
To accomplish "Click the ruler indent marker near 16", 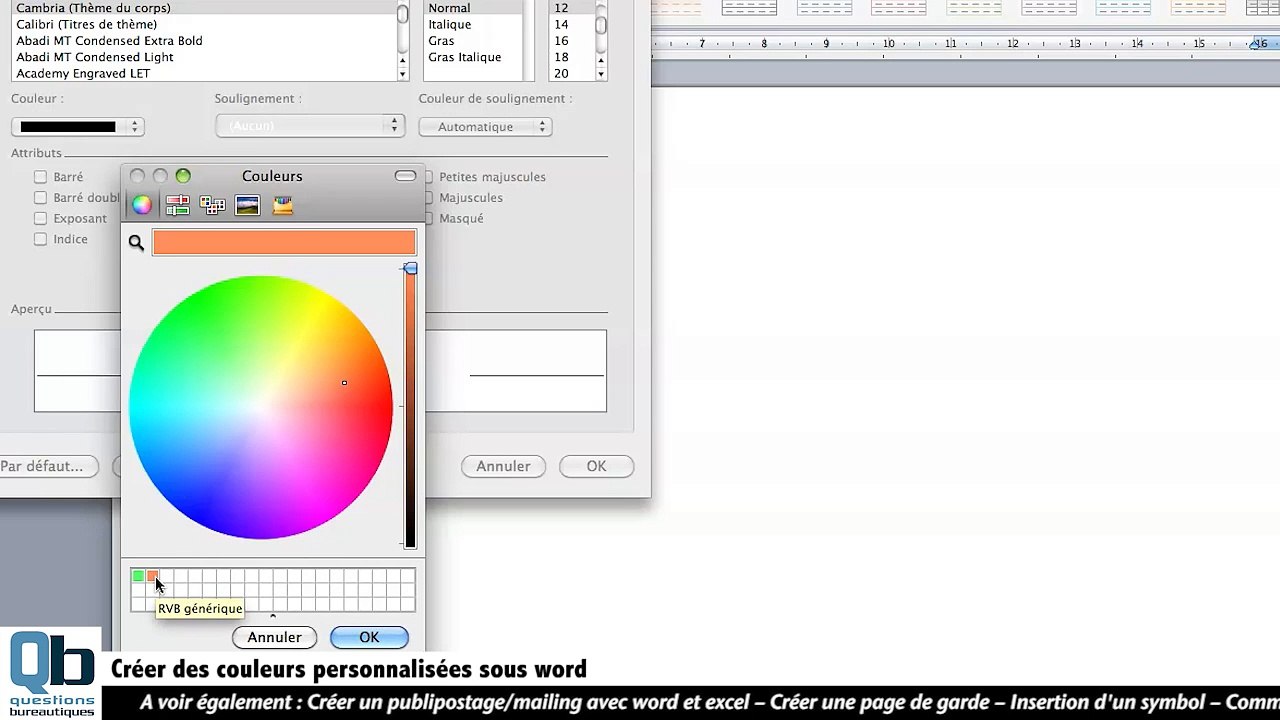I will (1258, 44).
